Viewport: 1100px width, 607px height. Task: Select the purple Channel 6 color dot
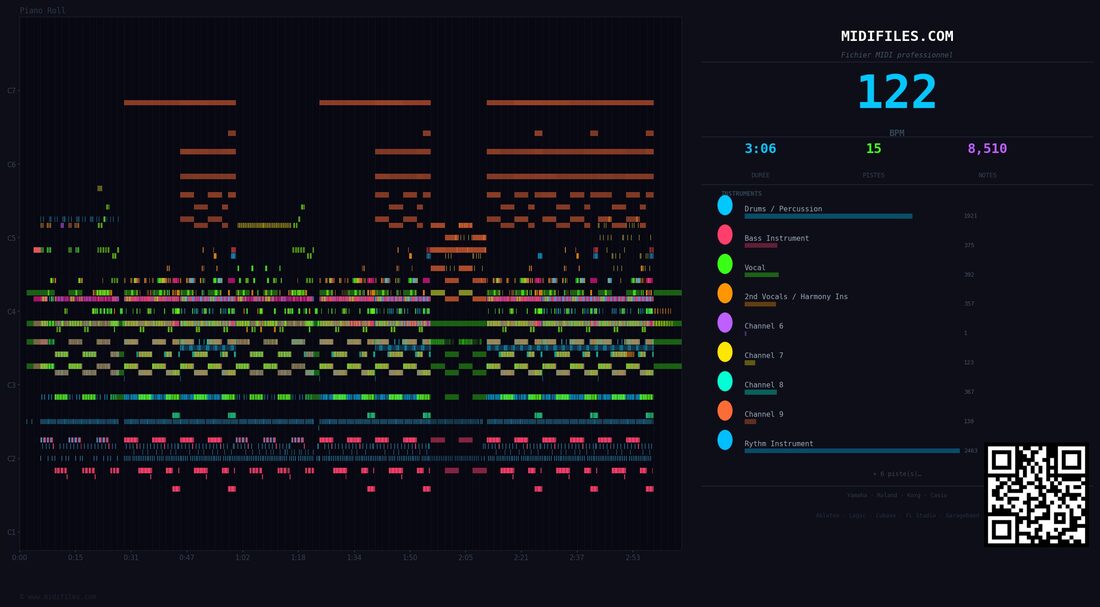point(725,323)
